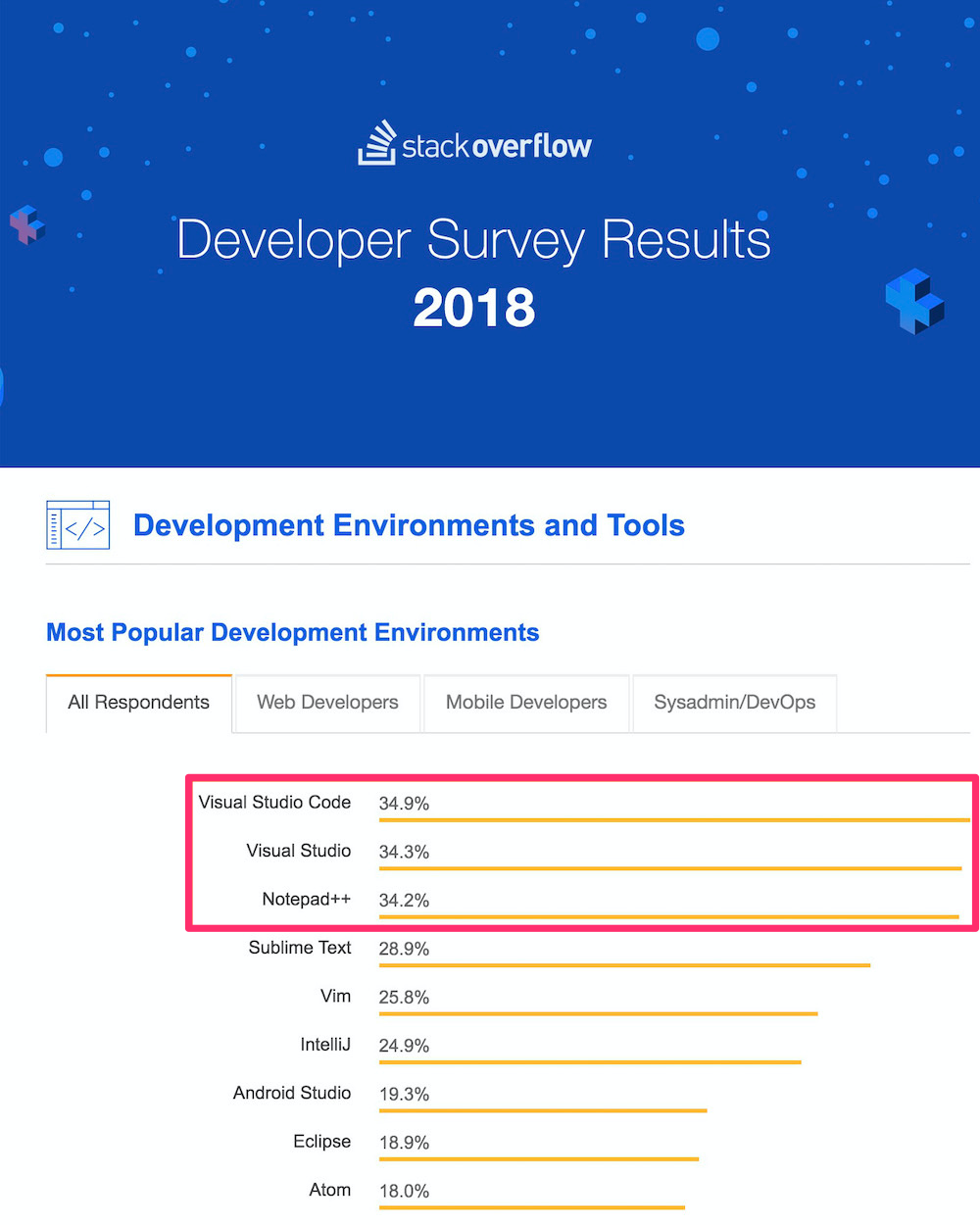The width and height of the screenshot is (980, 1225).
Task: Select the Visual Studio Code label
Action: tap(274, 802)
